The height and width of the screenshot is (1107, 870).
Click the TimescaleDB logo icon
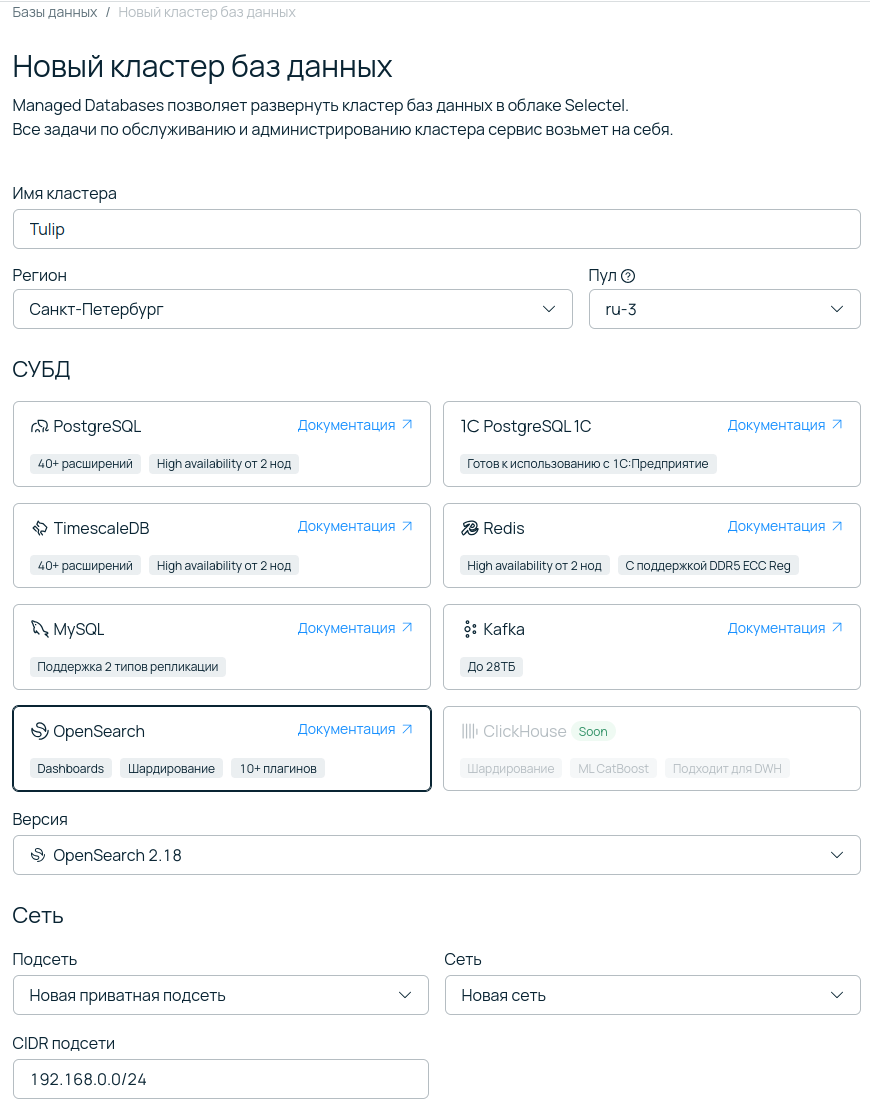tap(39, 528)
